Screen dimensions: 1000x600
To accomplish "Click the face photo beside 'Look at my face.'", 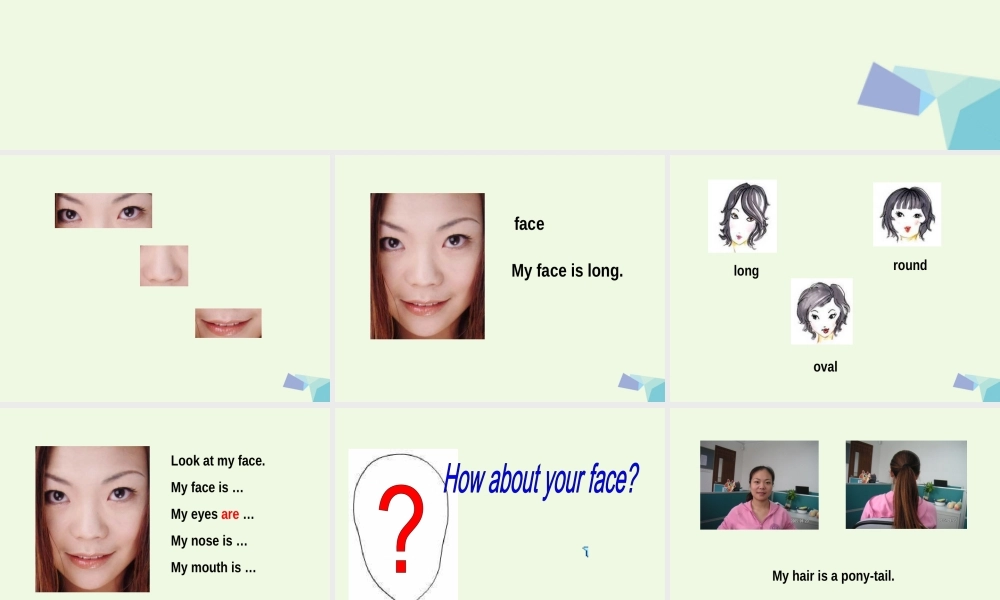I will (x=92, y=519).
